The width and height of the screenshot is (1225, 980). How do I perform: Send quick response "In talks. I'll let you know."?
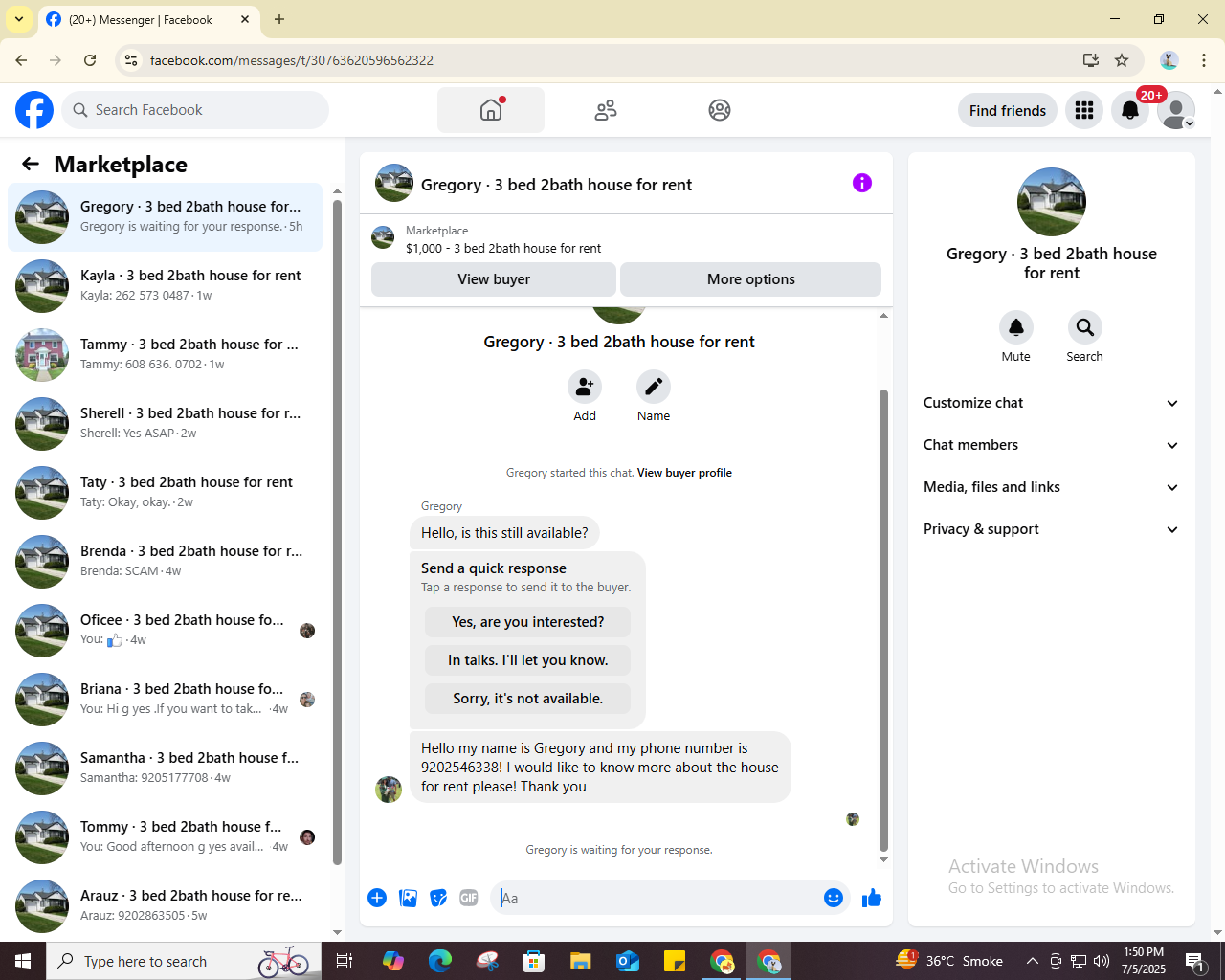tap(528, 660)
